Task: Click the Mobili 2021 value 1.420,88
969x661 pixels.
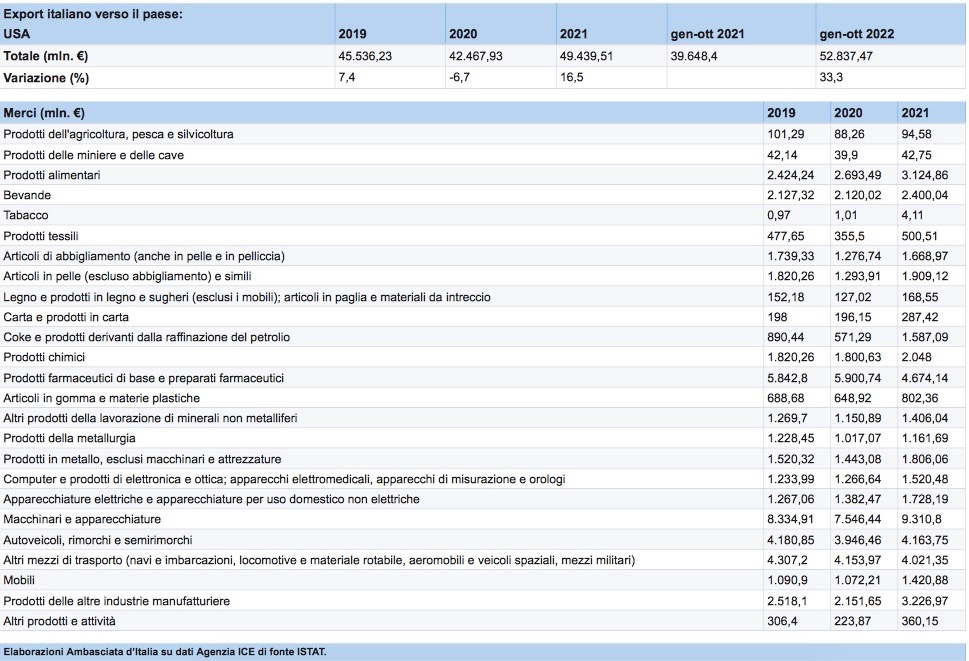Action: pos(925,580)
